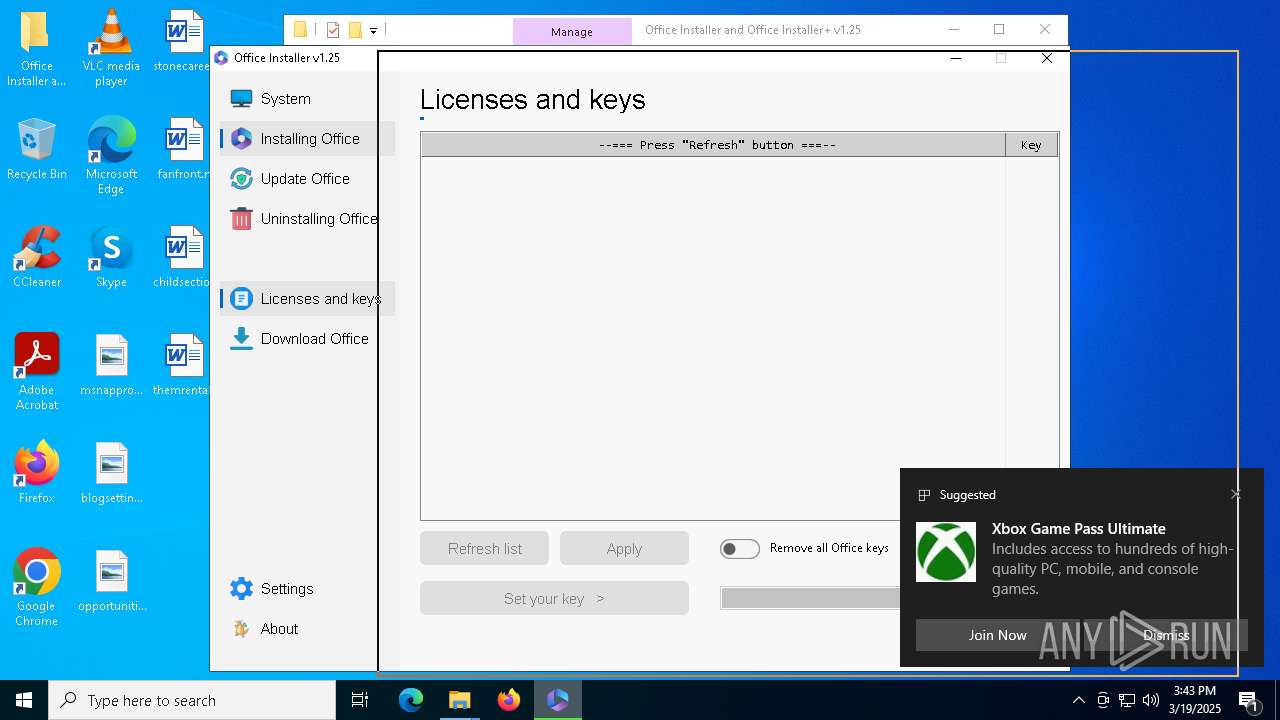Image resolution: width=1280 pixels, height=720 pixels.
Task: Click the Download Office arrow icon
Action: coord(241,339)
